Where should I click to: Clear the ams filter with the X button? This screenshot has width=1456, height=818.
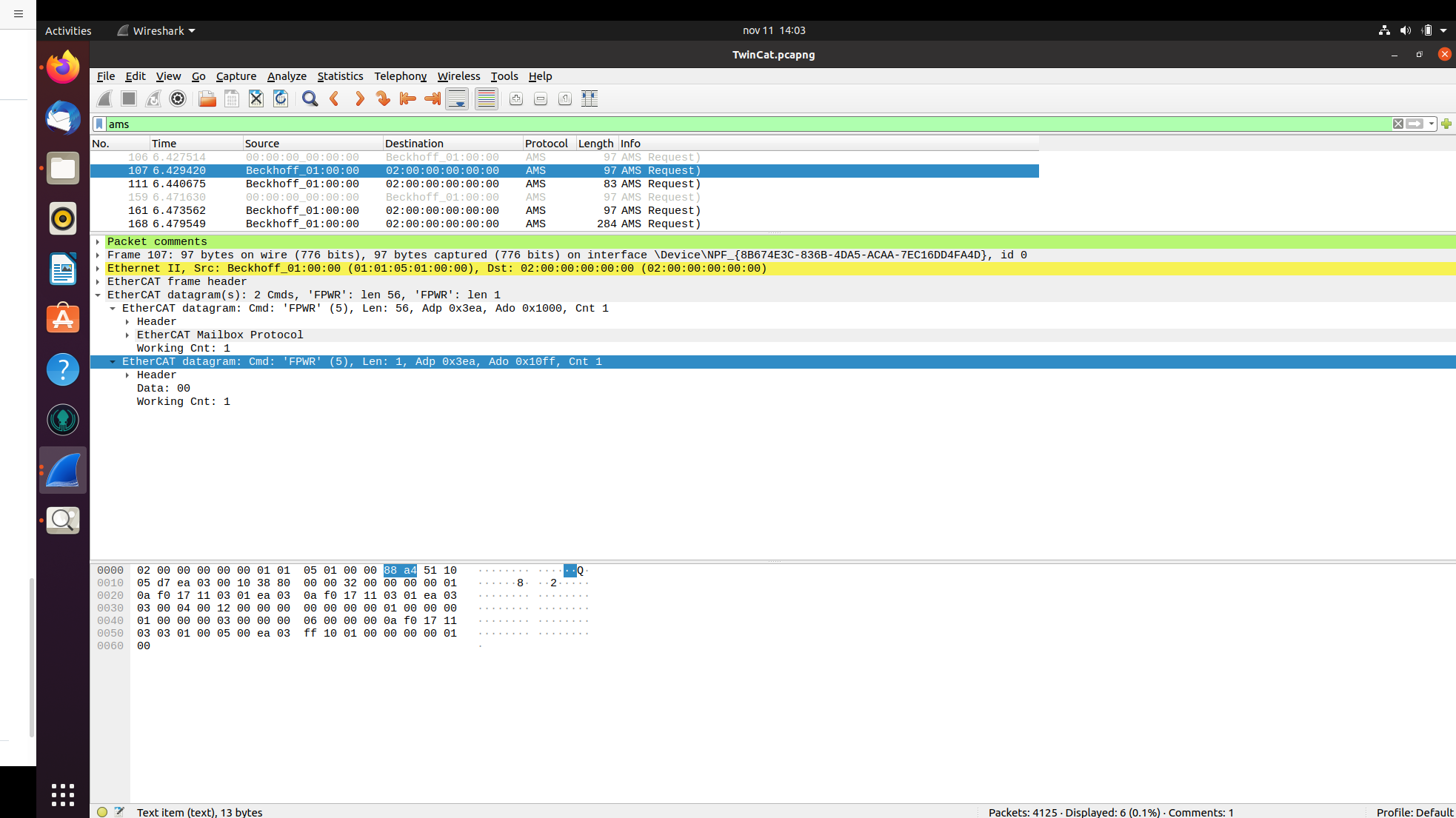point(1398,124)
